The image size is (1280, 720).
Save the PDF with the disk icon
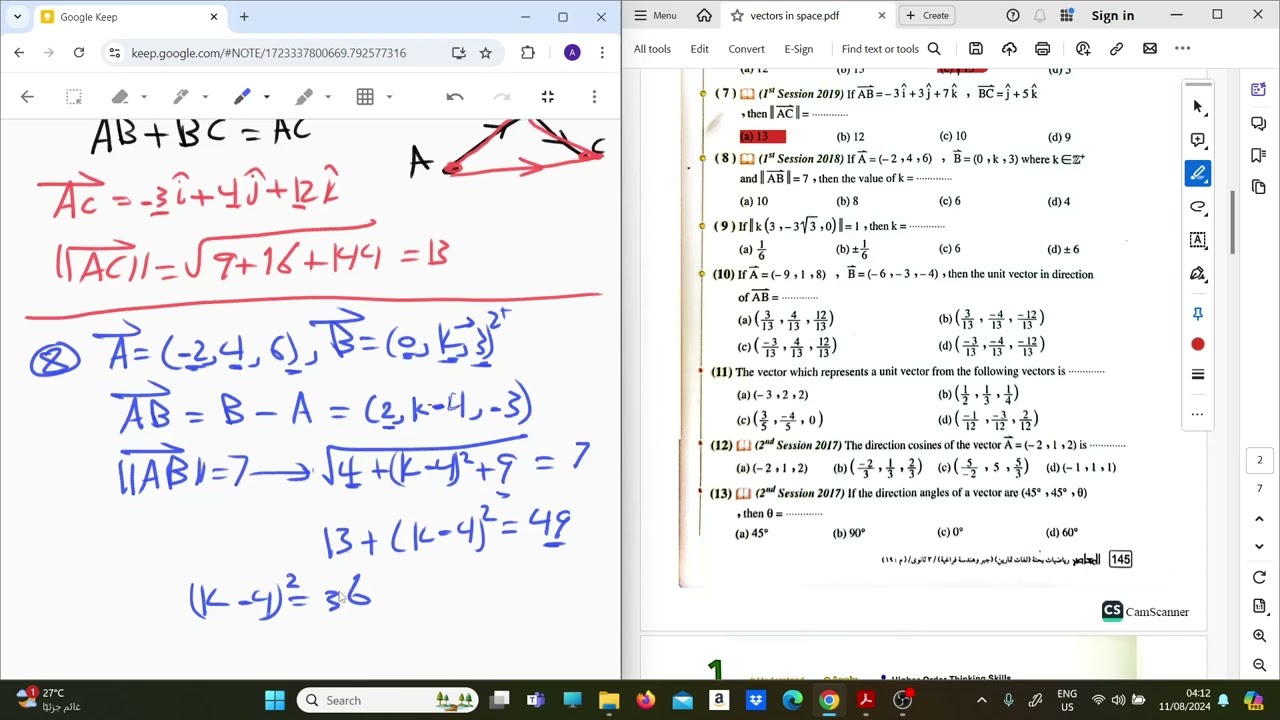pos(976,49)
